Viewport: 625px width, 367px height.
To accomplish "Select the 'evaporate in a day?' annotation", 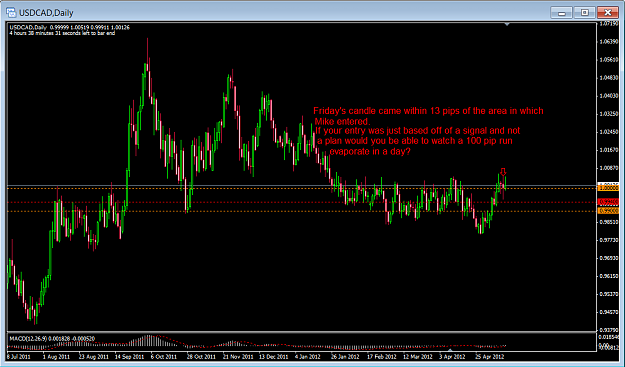I will [x=370, y=151].
